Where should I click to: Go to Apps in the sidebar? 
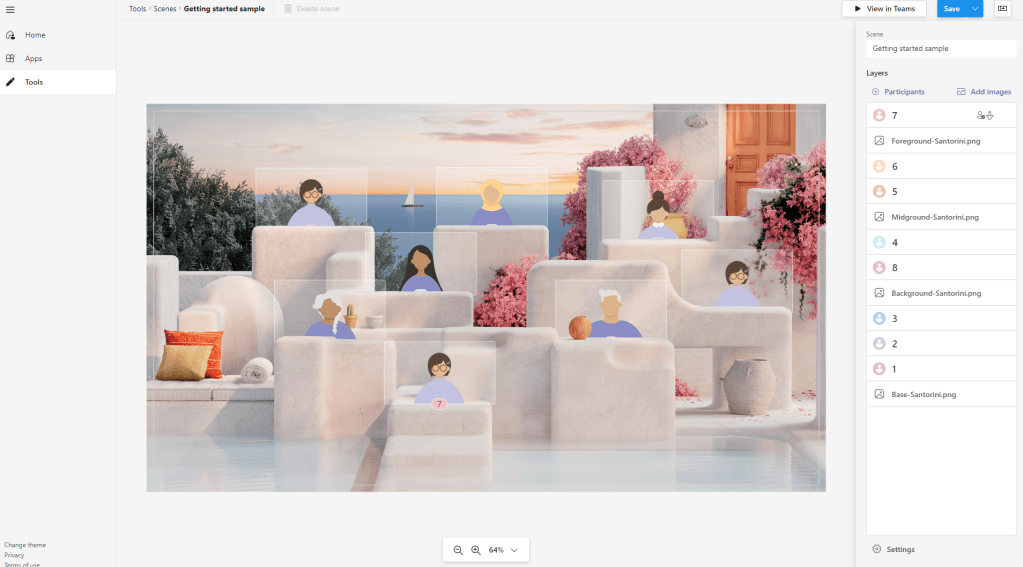pos(34,58)
